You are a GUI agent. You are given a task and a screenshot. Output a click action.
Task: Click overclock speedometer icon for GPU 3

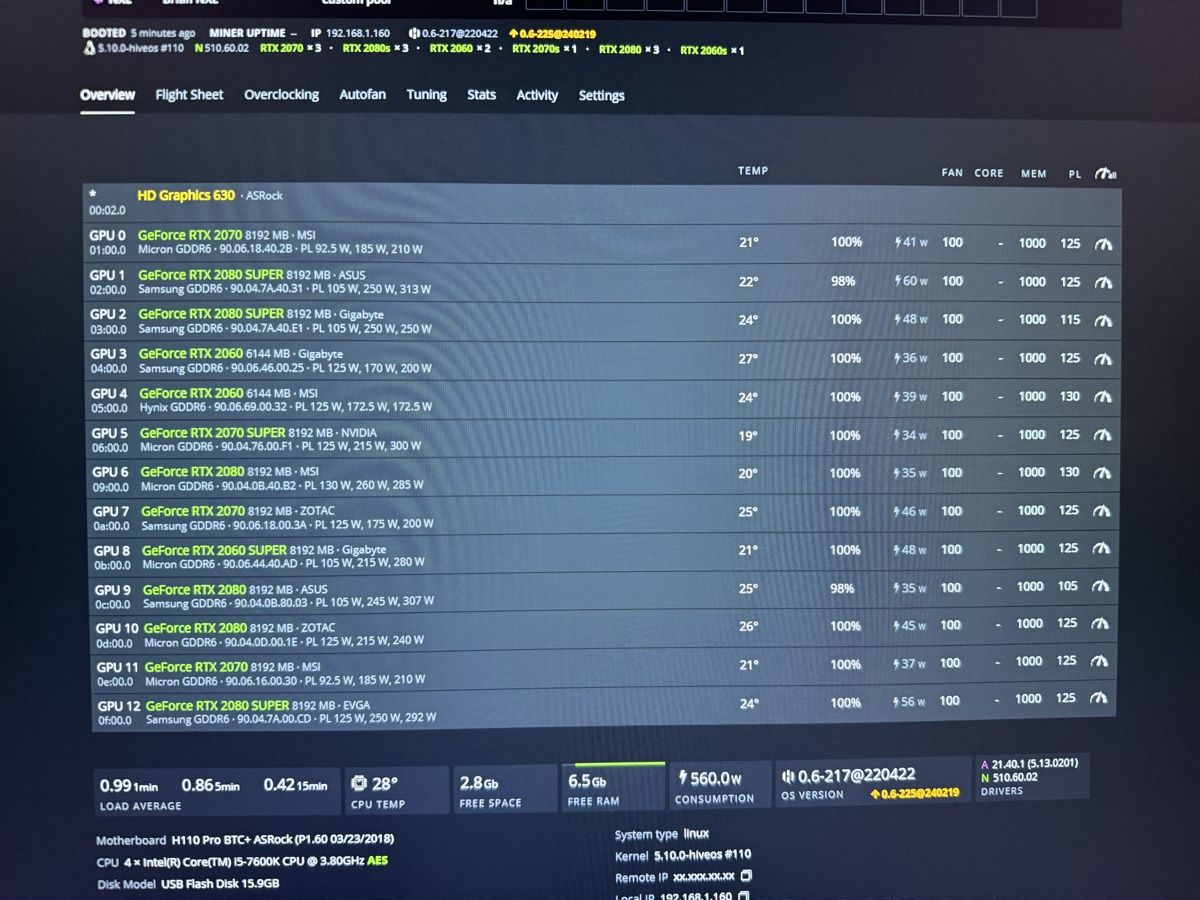click(x=1103, y=359)
